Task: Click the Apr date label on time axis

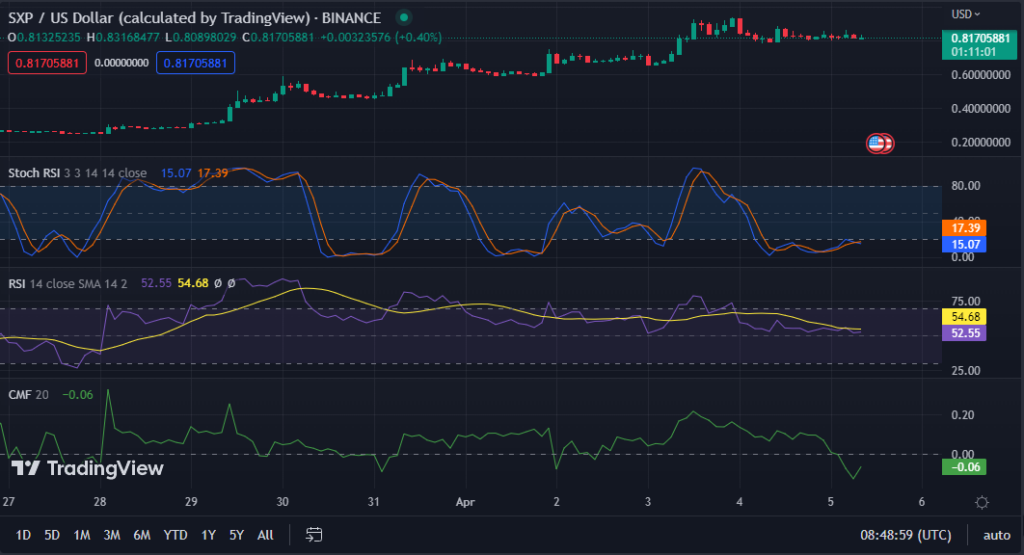Action: (x=465, y=502)
